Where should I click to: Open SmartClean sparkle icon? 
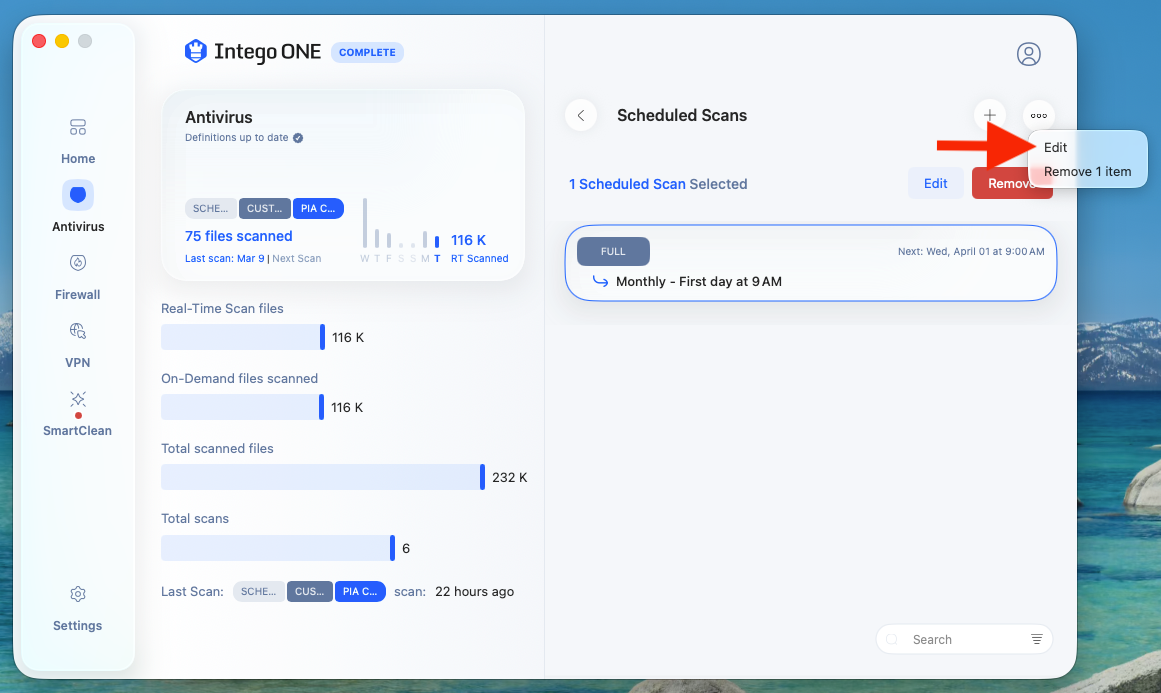pyautogui.click(x=78, y=399)
